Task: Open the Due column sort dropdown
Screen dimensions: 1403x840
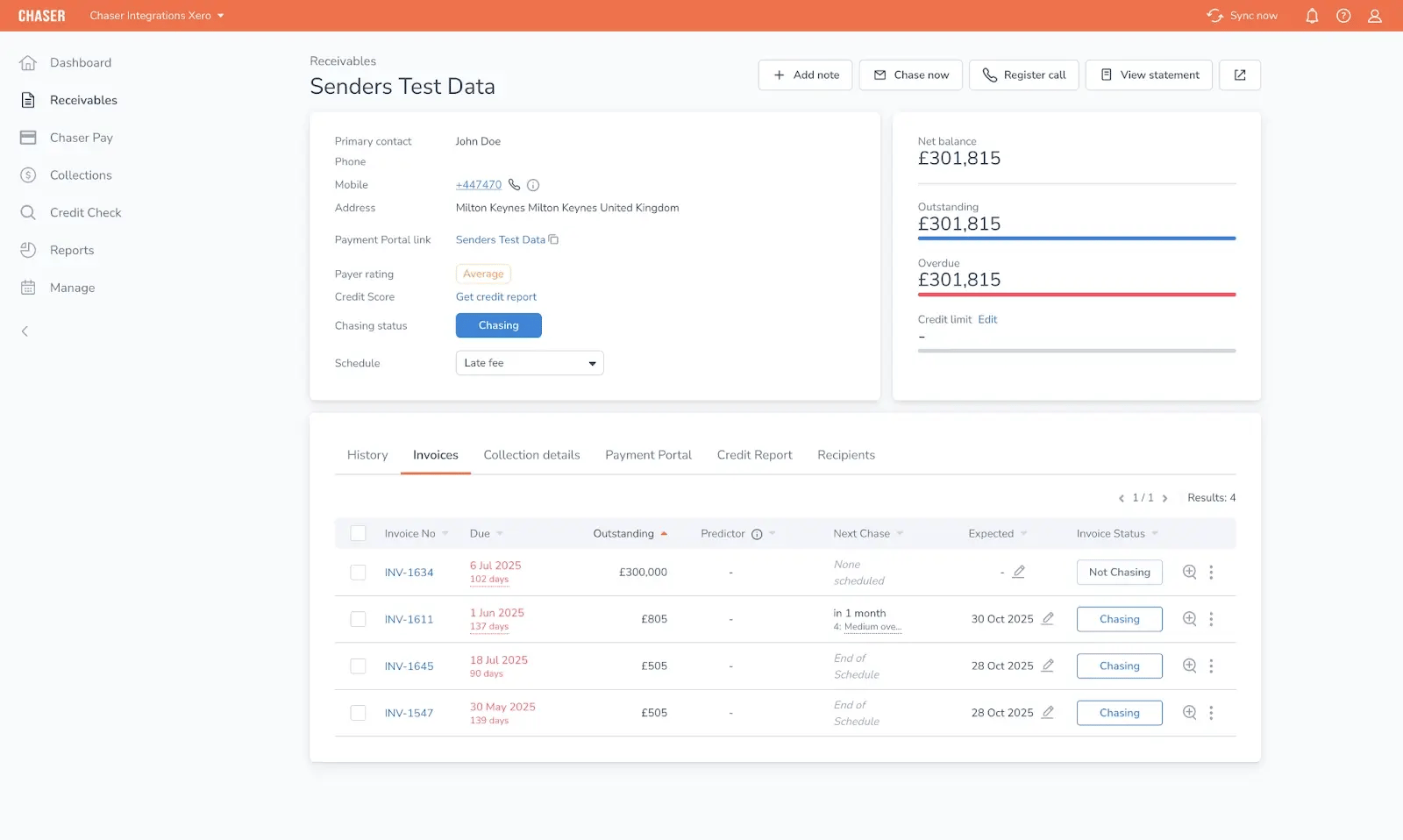Action: 500,533
